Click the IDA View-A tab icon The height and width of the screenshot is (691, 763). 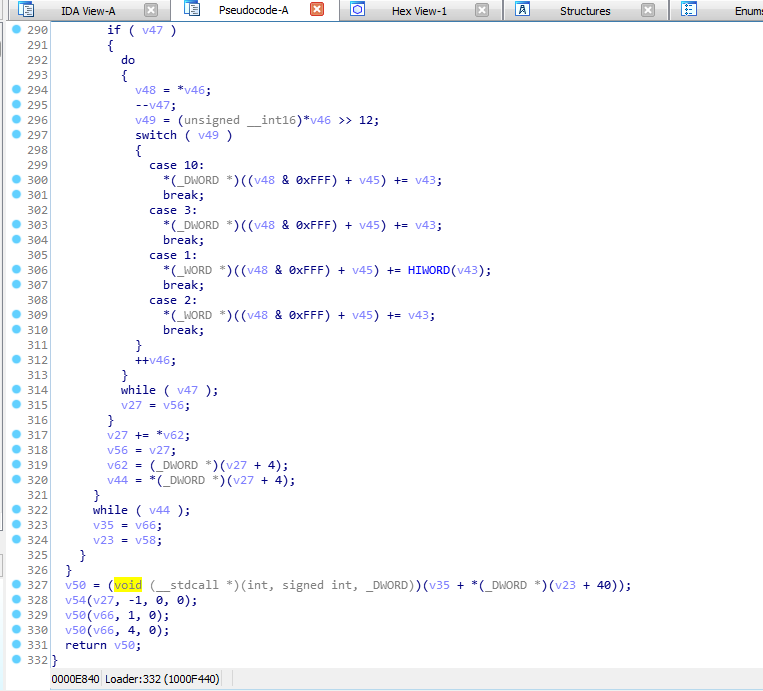coord(26,11)
